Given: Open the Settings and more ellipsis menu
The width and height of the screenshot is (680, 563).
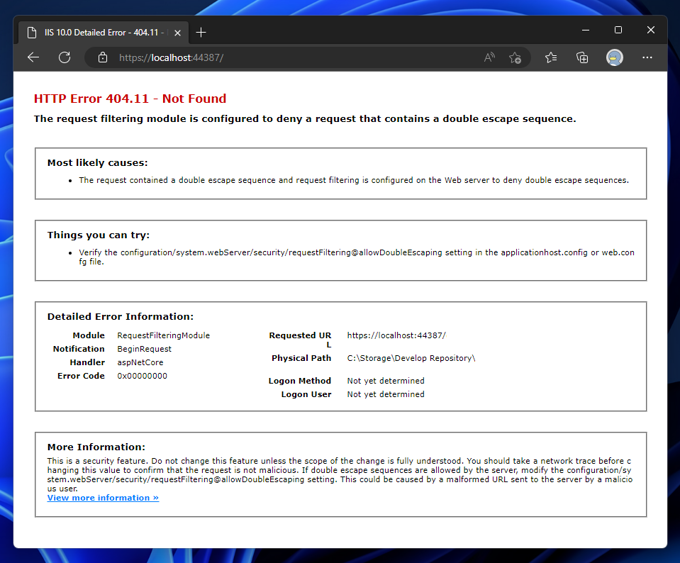Looking at the screenshot, I should [x=647, y=57].
